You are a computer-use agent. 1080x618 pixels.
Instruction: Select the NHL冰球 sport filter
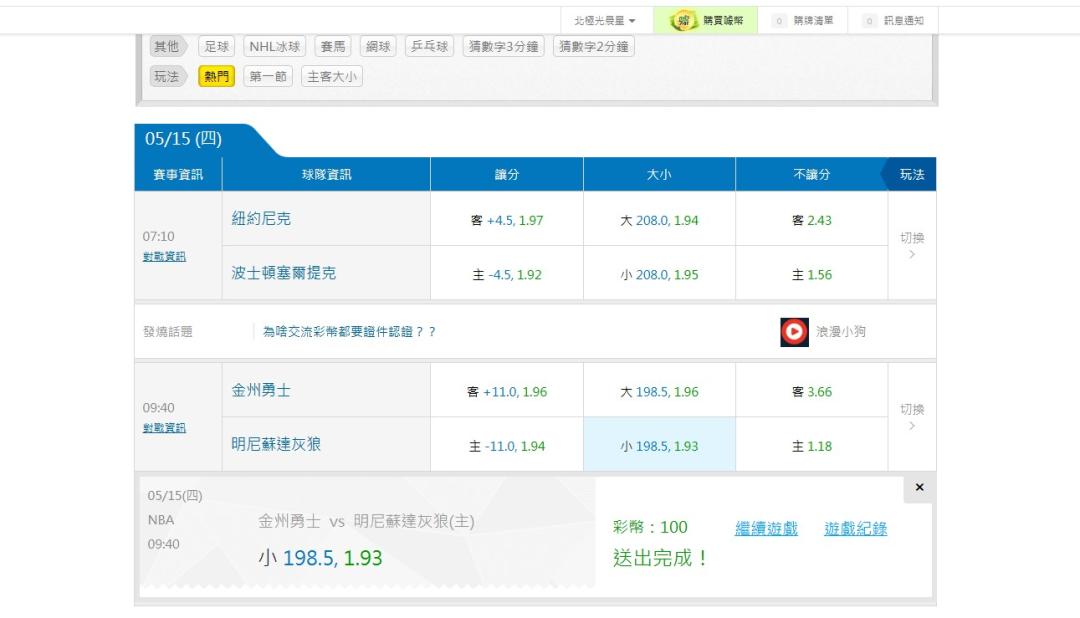point(275,46)
